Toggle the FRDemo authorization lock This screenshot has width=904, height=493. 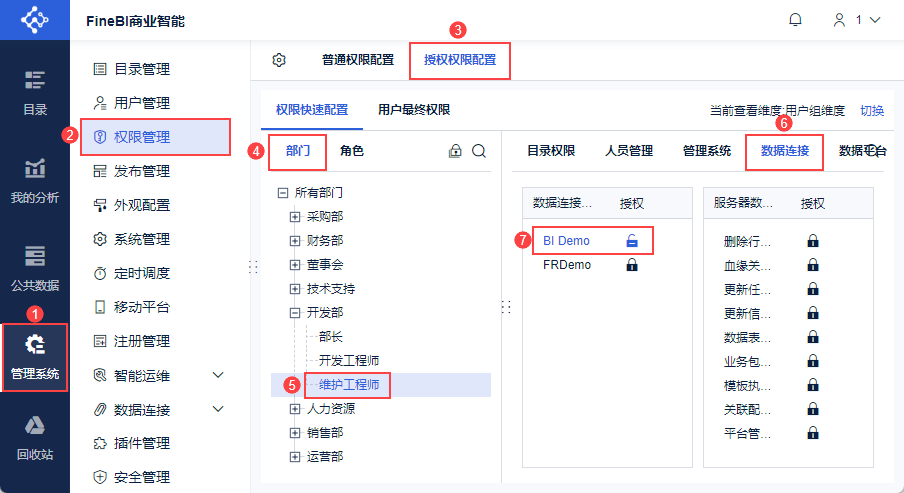point(632,265)
